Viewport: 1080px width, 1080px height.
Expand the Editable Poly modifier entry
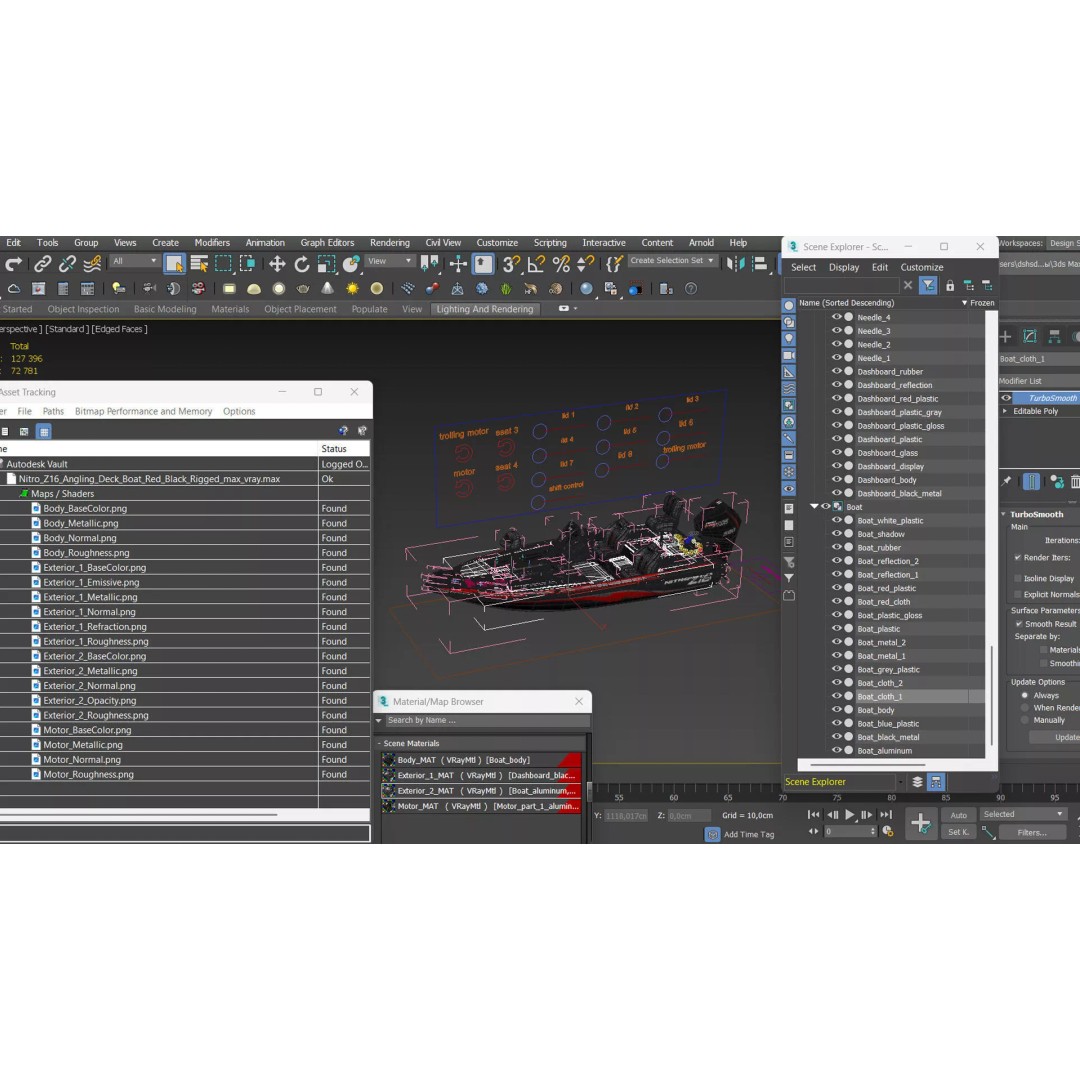point(1005,411)
